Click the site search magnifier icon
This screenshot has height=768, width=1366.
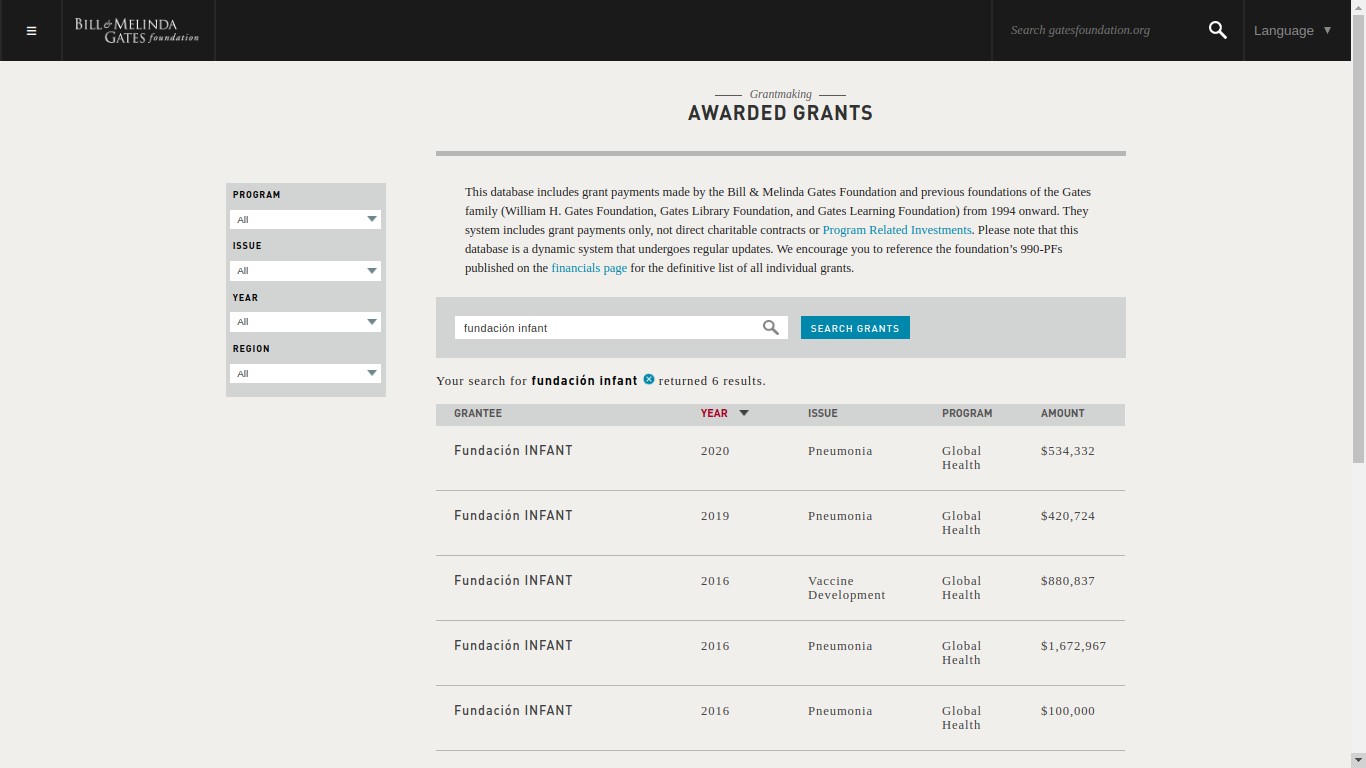[1217, 30]
